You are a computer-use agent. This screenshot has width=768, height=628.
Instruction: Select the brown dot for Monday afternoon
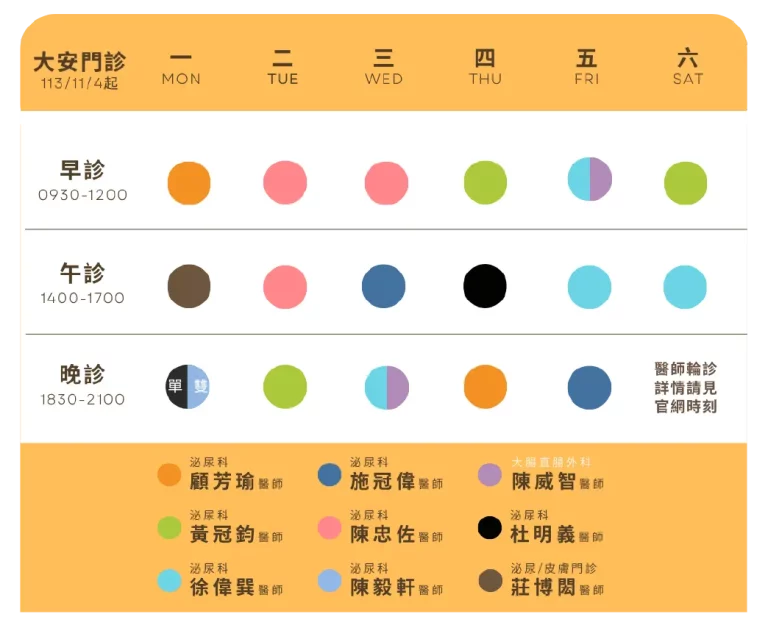click(189, 286)
